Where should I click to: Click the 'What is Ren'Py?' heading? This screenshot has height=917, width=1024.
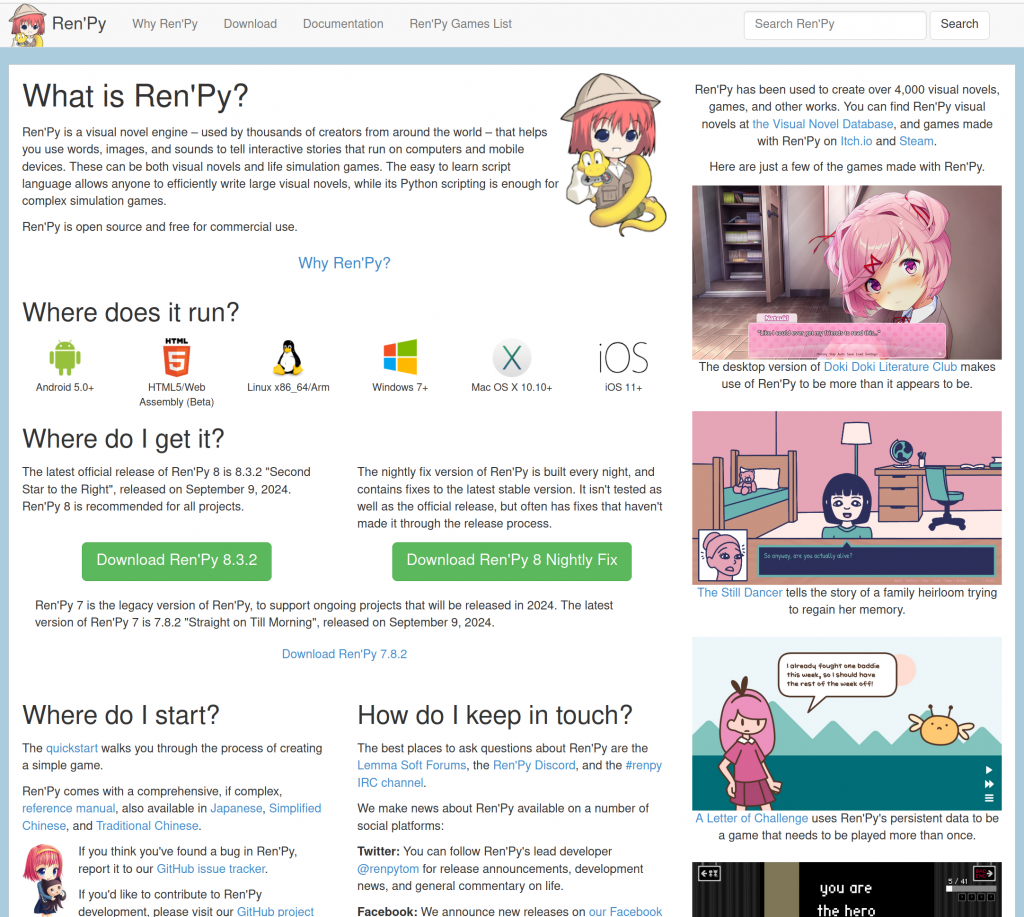pos(135,96)
